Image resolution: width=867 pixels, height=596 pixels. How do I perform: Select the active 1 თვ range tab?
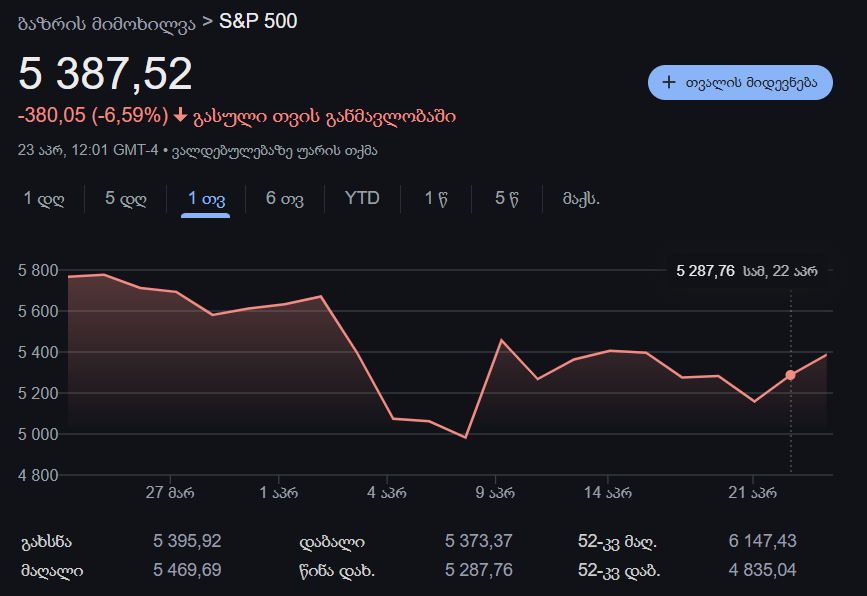206,198
